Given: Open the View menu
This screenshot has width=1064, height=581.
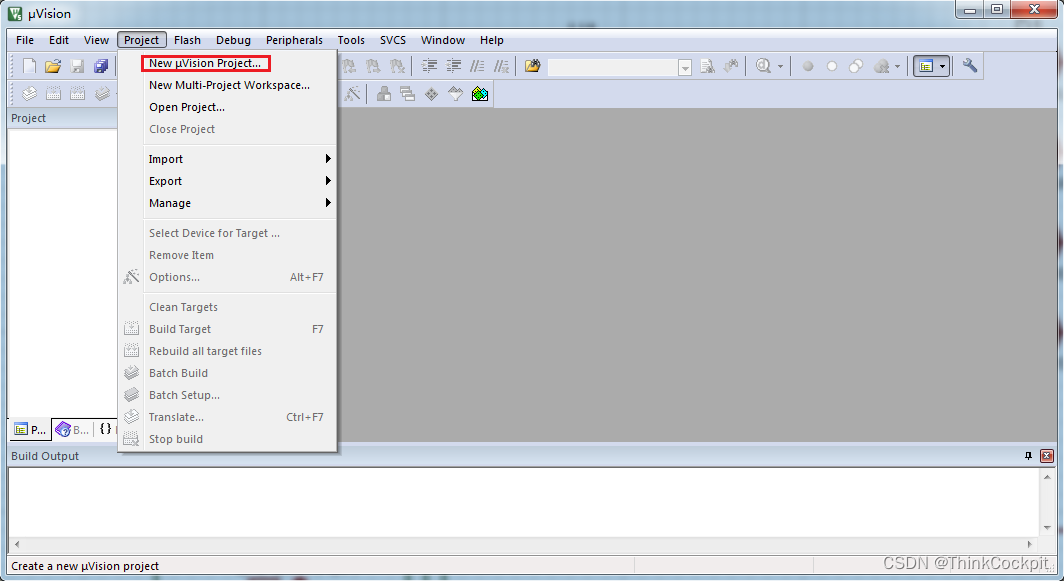Looking at the screenshot, I should click(96, 40).
